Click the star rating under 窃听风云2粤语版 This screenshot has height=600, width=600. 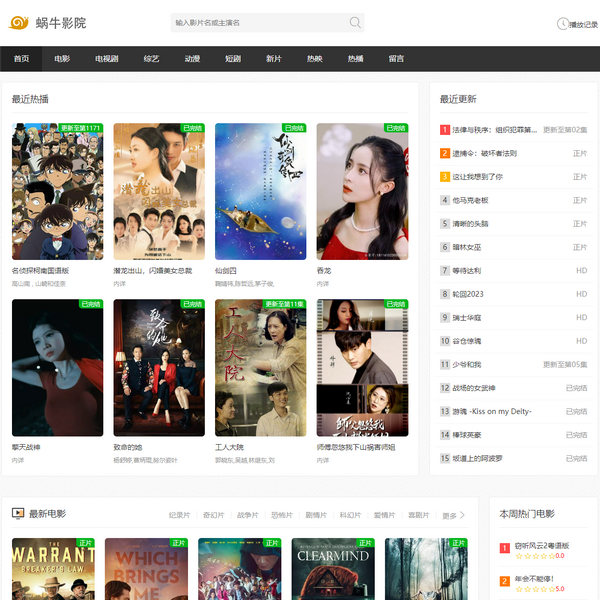click(x=535, y=556)
